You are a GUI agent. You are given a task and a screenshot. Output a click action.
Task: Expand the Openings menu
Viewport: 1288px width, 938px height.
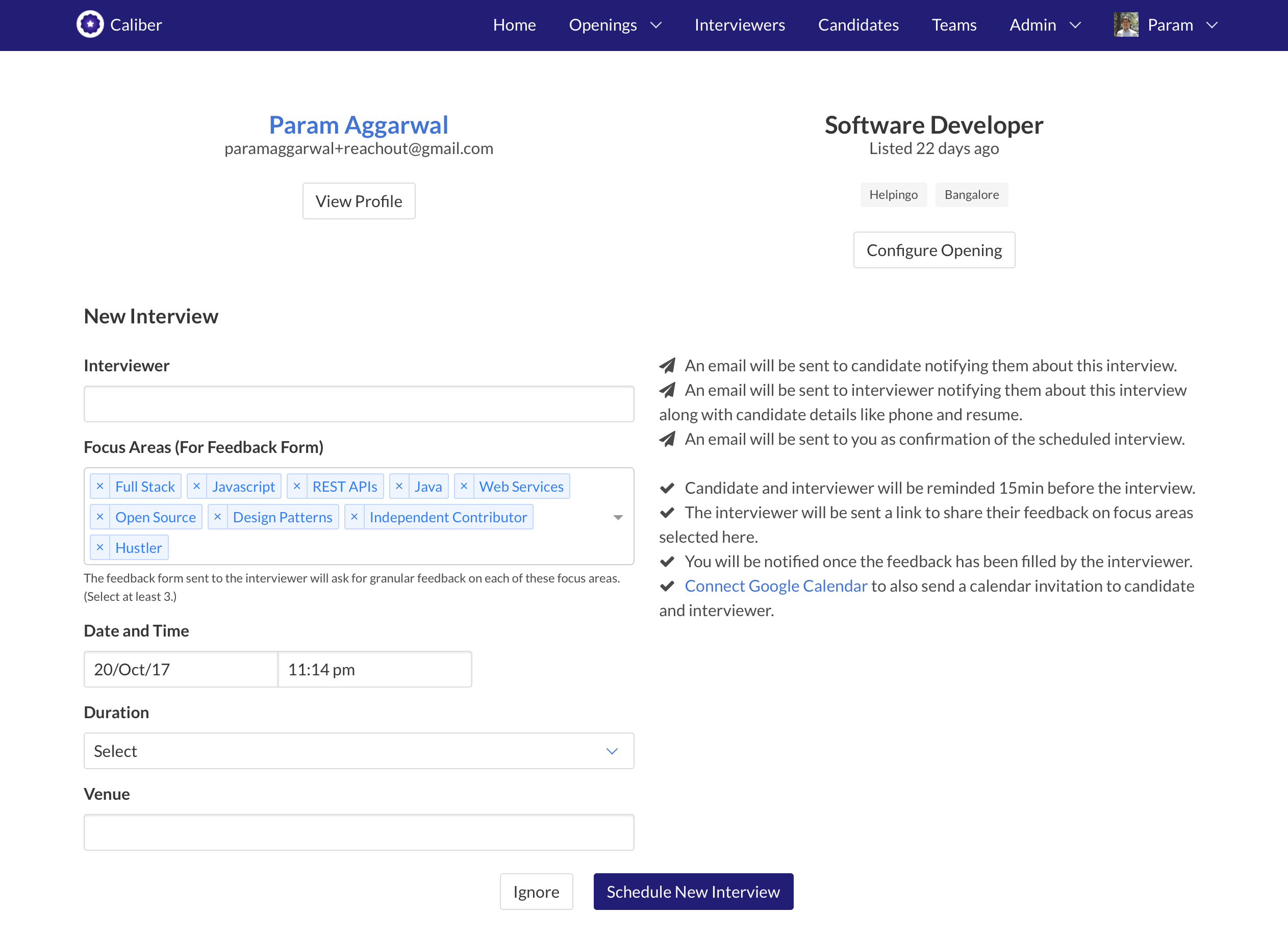coord(615,25)
